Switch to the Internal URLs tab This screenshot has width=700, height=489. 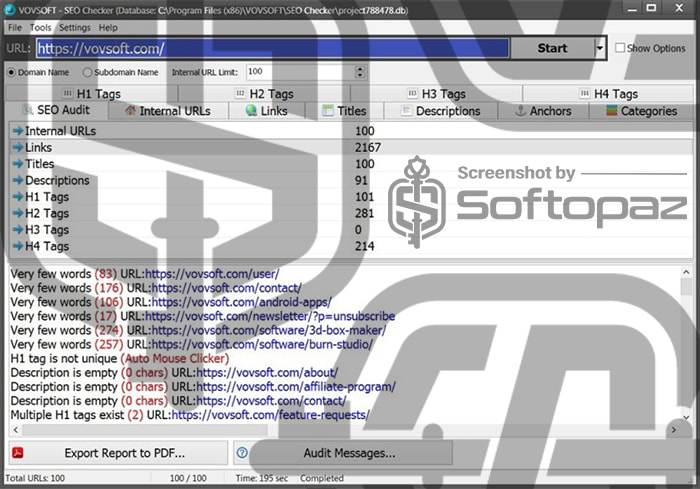[x=168, y=111]
